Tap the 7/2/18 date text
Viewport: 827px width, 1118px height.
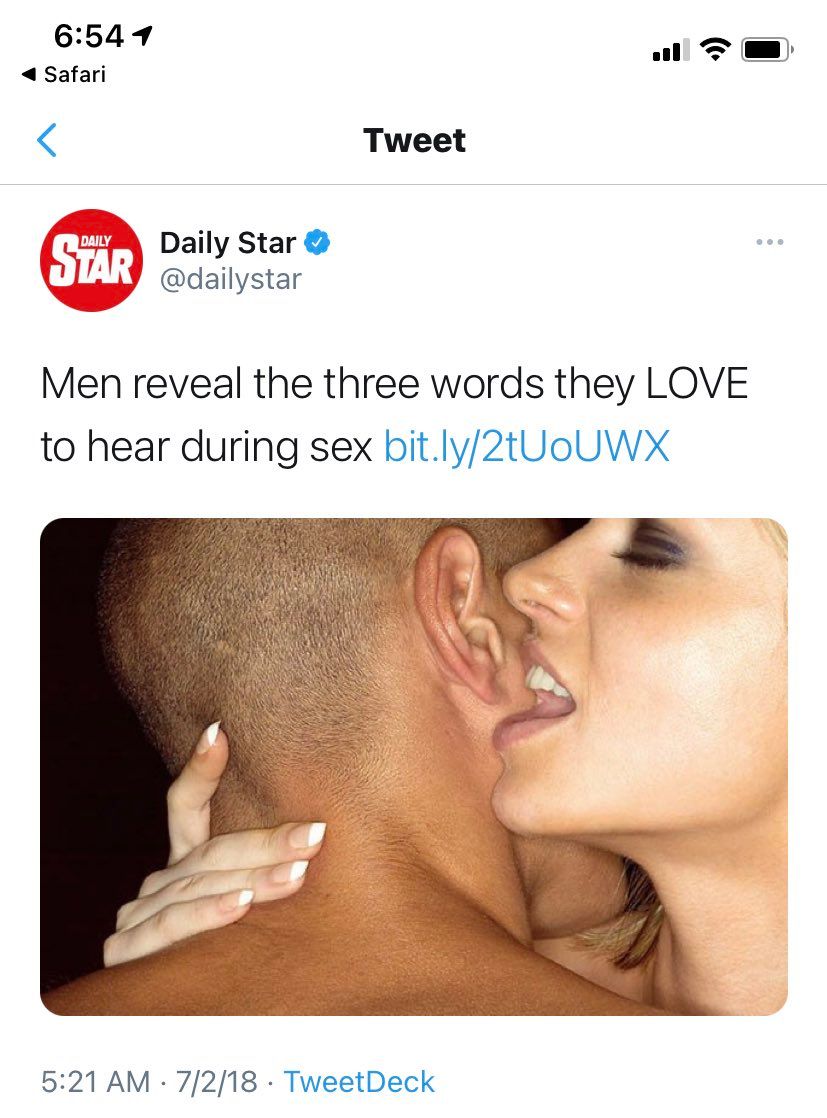pos(216,1082)
